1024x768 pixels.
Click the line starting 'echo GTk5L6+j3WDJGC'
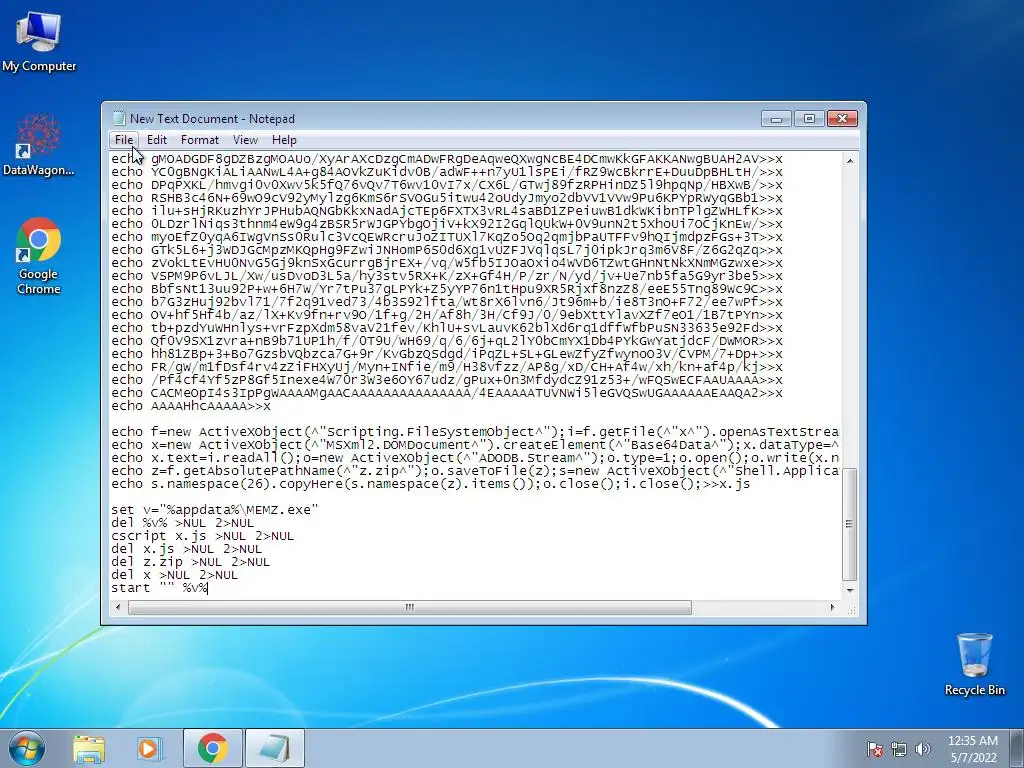click(x=447, y=249)
